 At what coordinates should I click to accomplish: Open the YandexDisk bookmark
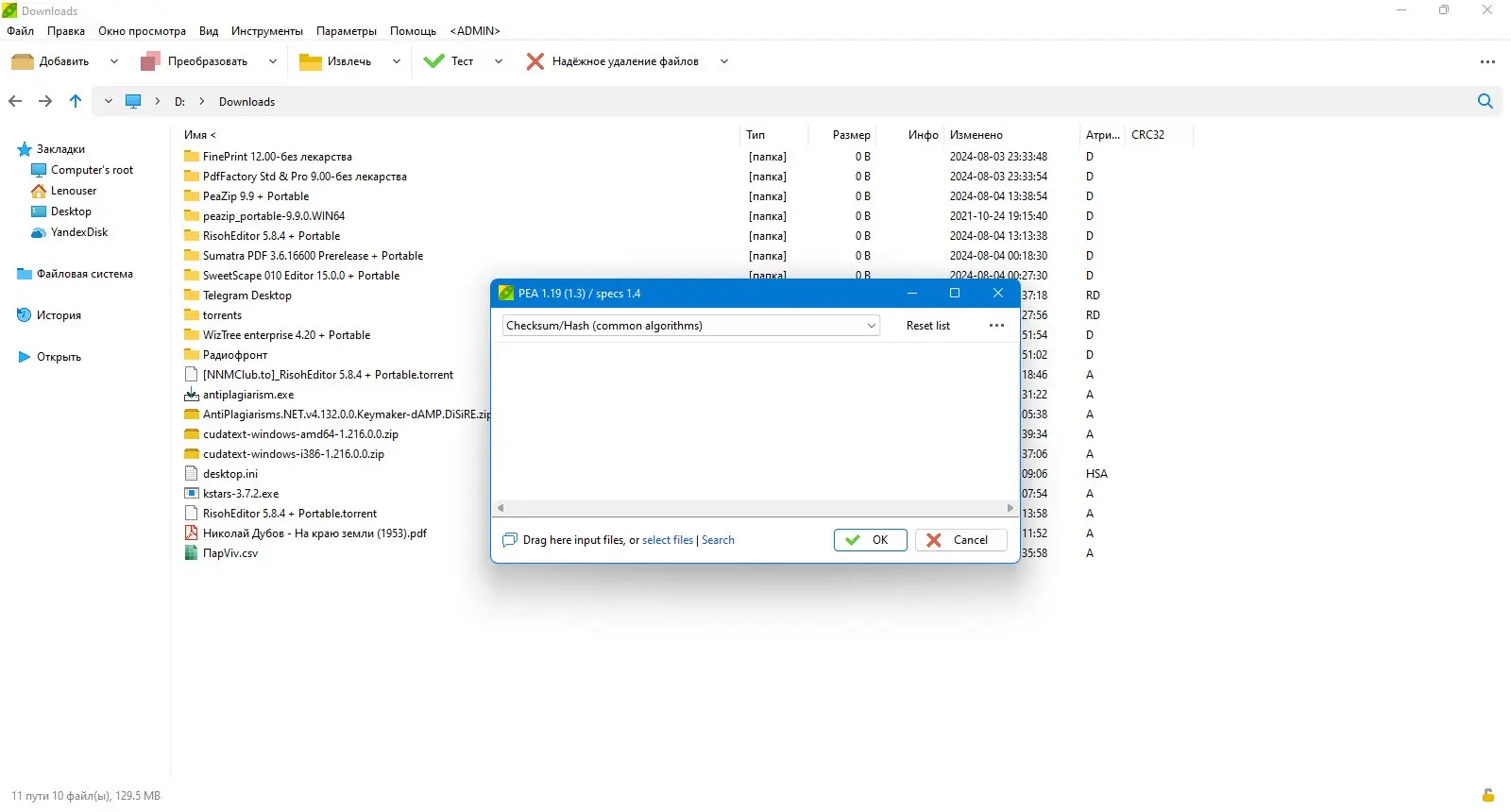click(x=78, y=232)
